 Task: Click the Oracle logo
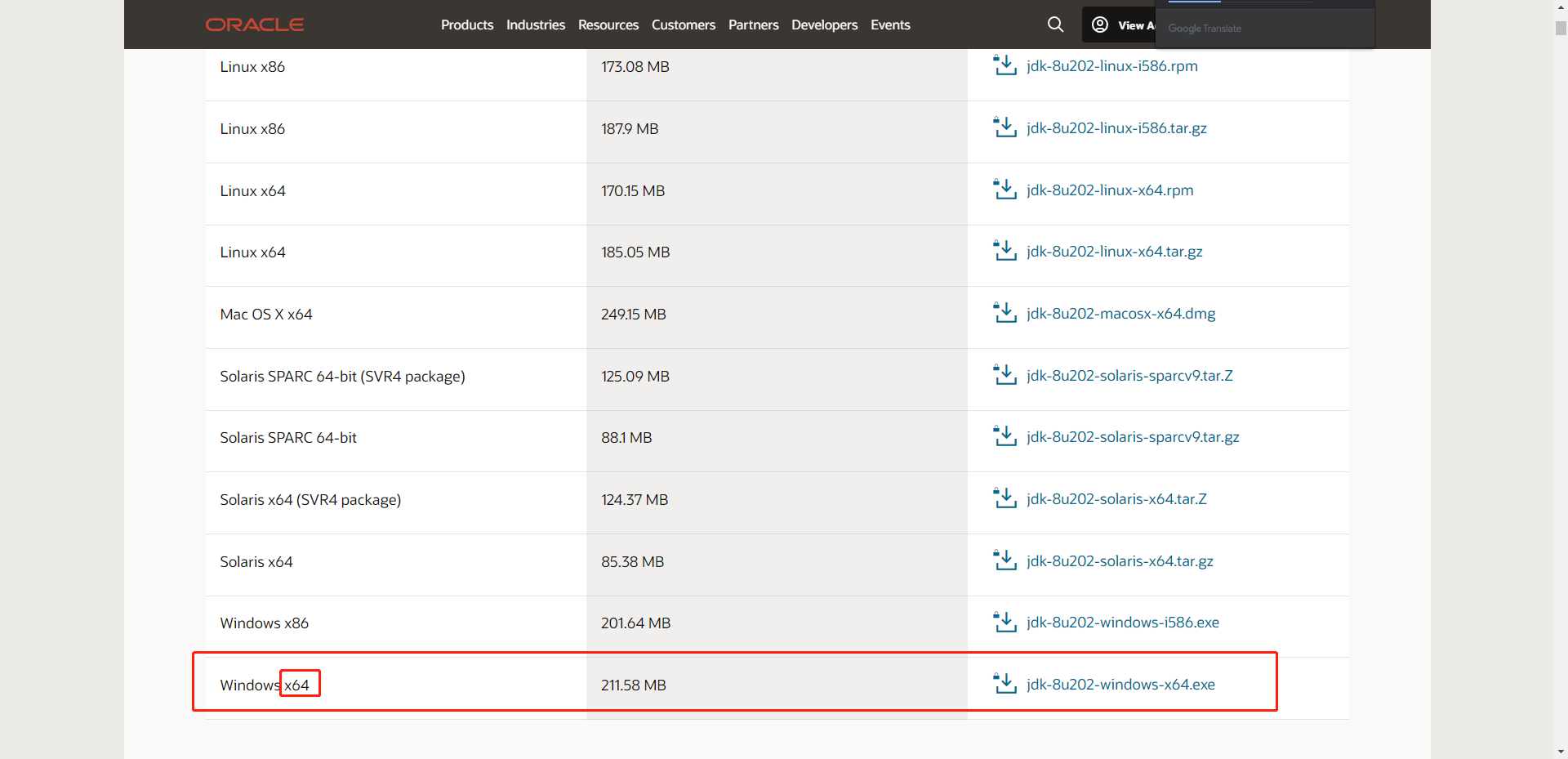(255, 25)
